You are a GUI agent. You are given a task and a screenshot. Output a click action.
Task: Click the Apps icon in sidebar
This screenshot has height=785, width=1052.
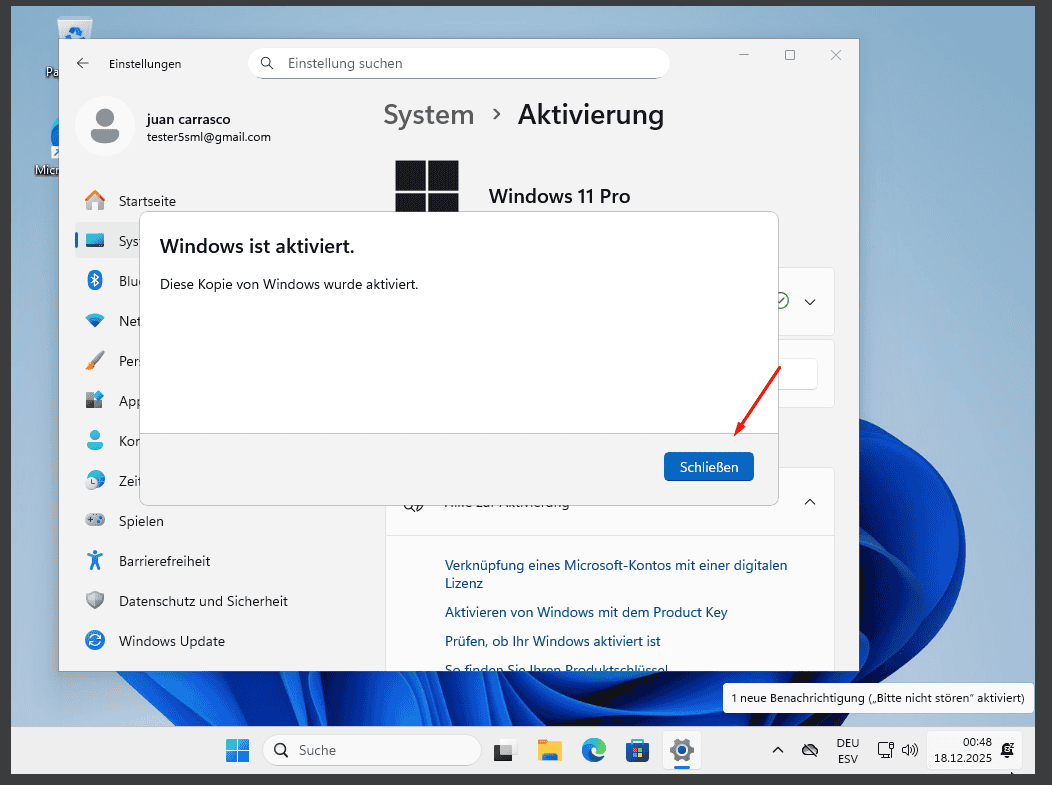[95, 401]
